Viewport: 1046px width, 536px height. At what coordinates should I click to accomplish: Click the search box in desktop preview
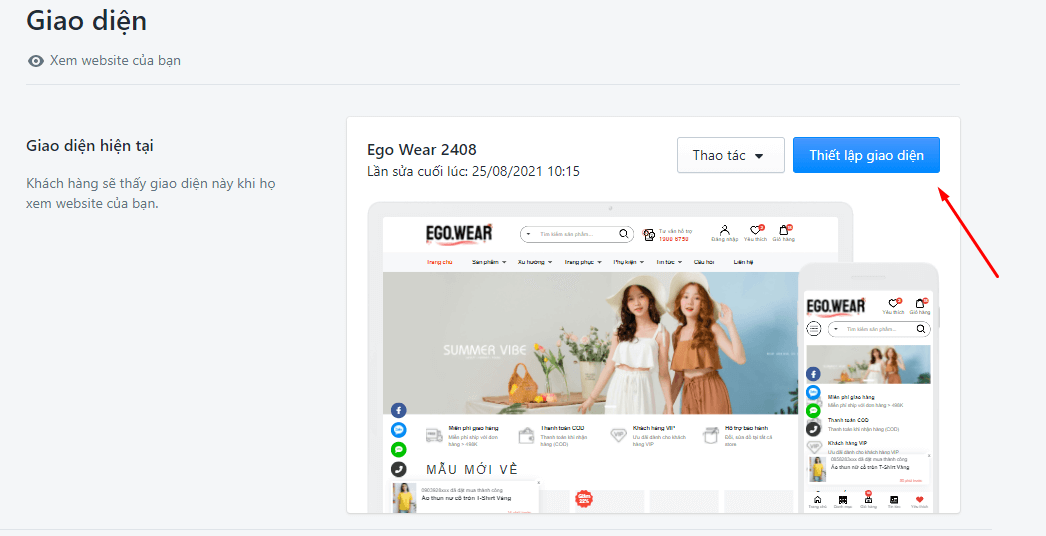click(576, 234)
